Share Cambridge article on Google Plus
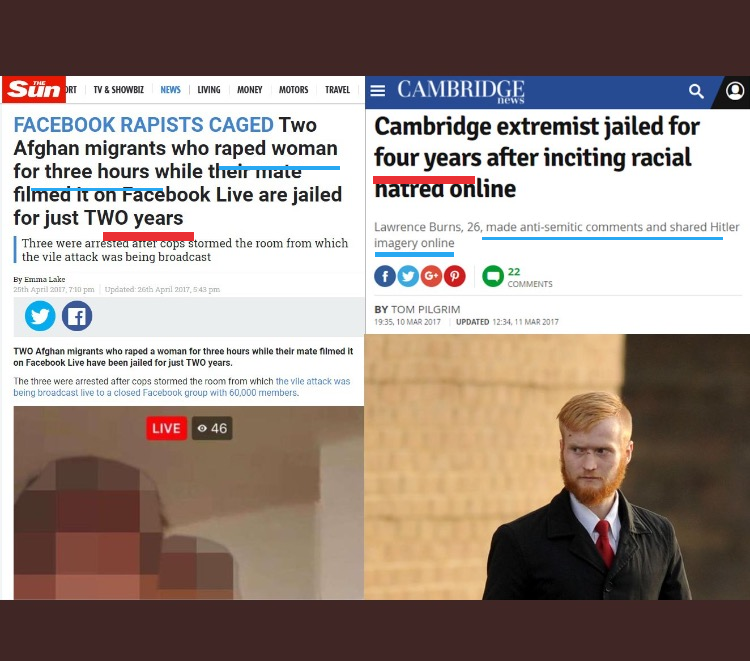The width and height of the screenshot is (750, 661). tap(431, 276)
